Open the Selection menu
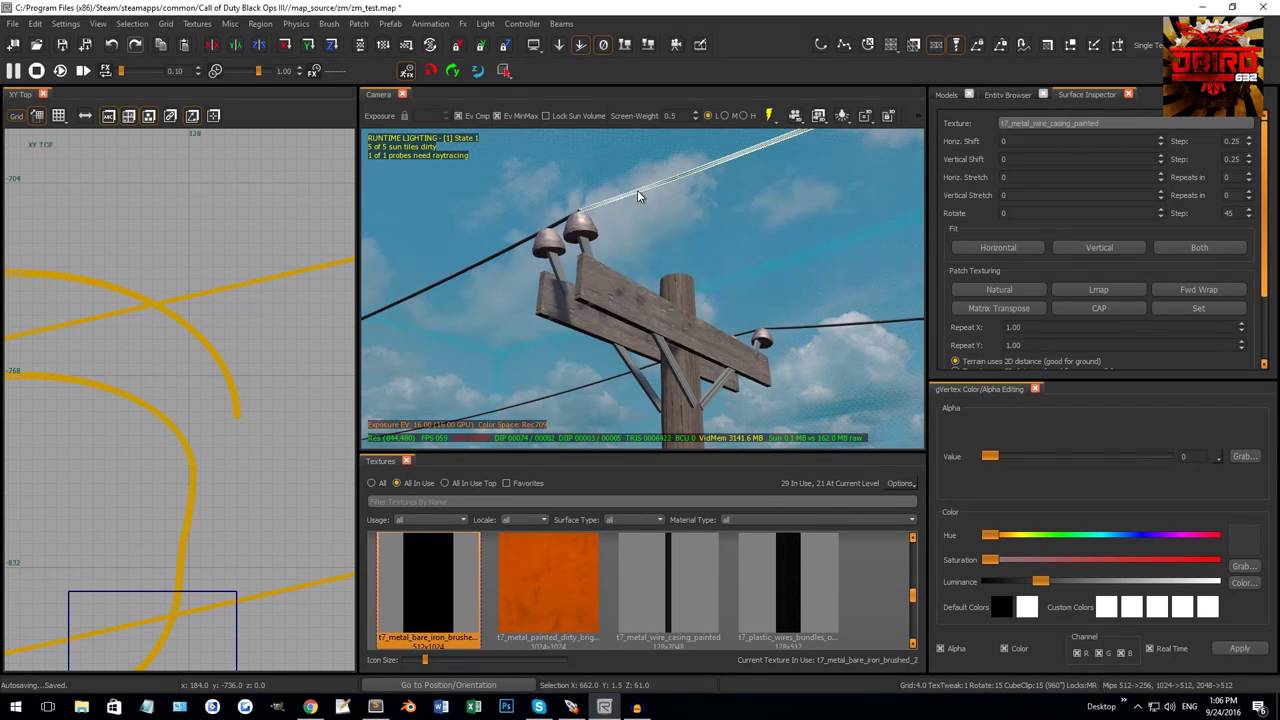The width and height of the screenshot is (1280, 720). [x=132, y=23]
